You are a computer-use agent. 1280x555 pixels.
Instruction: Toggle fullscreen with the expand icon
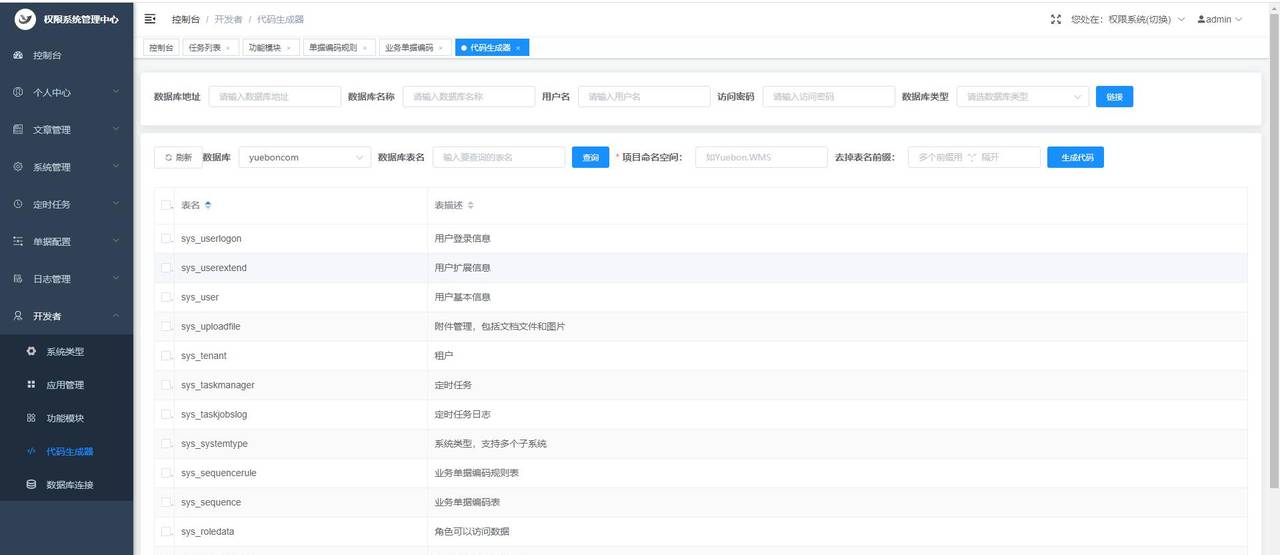(1056, 19)
